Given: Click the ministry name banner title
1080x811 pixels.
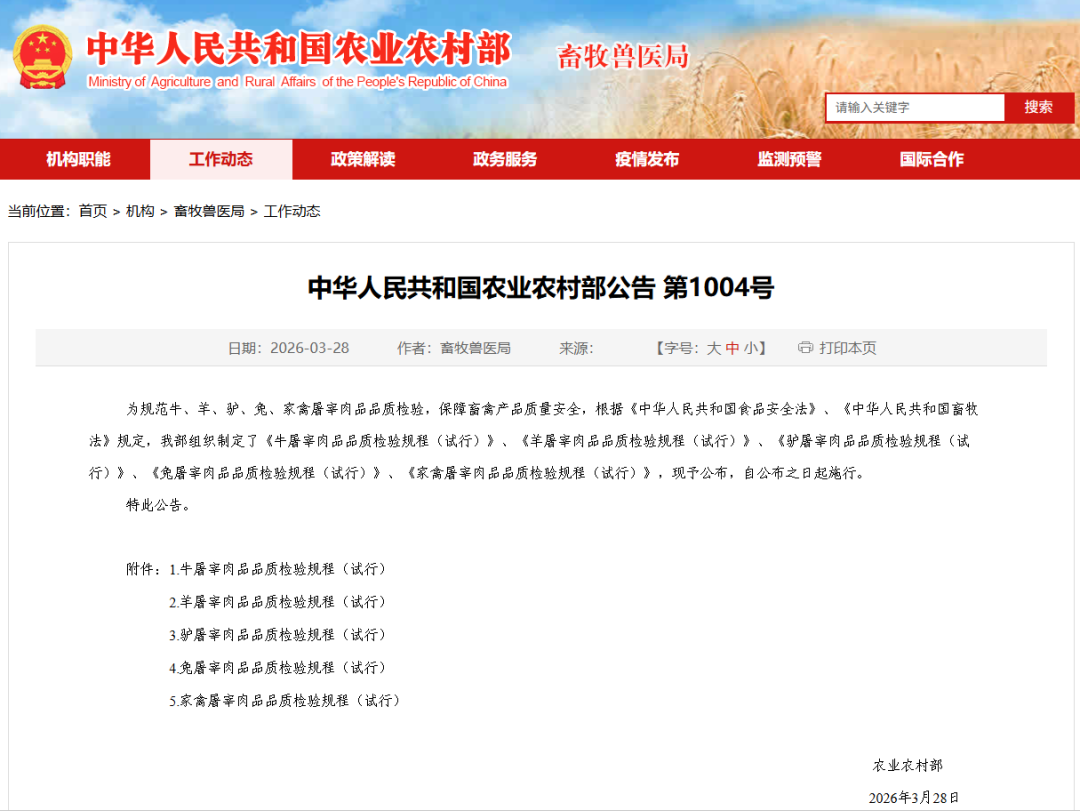Looking at the screenshot, I should [x=298, y=48].
